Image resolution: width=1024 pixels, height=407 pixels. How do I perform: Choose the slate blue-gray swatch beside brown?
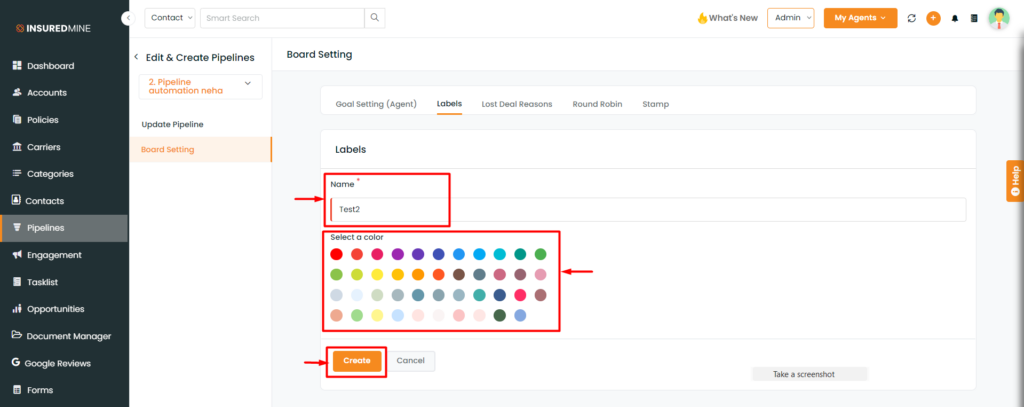[x=479, y=274]
